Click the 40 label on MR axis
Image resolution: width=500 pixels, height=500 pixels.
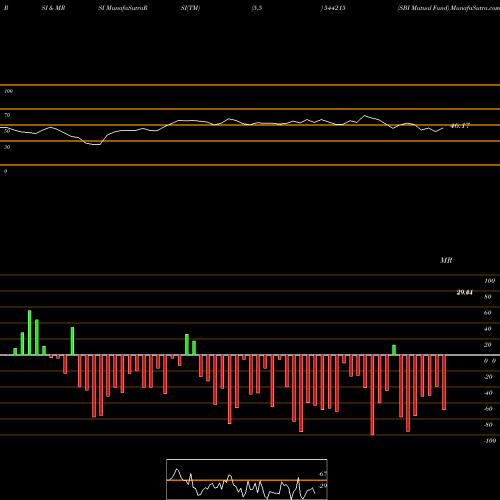(x=488, y=329)
